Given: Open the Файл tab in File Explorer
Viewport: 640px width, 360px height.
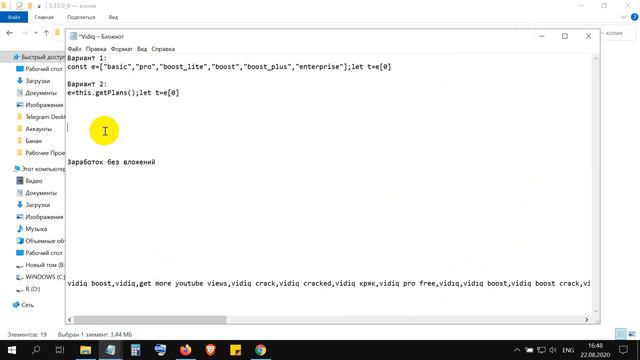Looking at the screenshot, I should [14, 17].
